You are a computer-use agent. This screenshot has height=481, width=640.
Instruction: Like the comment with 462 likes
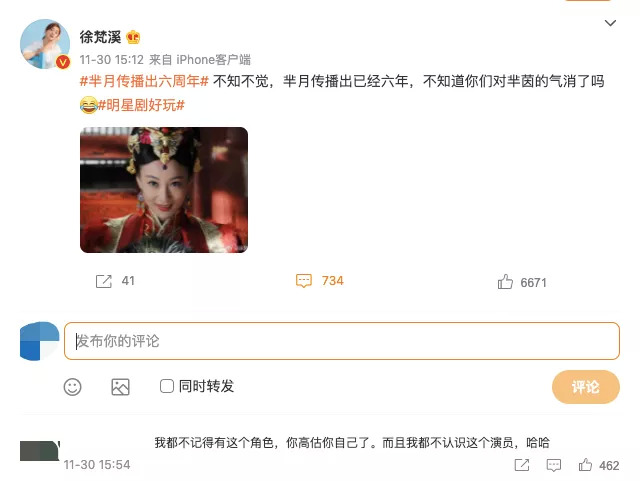pos(585,465)
